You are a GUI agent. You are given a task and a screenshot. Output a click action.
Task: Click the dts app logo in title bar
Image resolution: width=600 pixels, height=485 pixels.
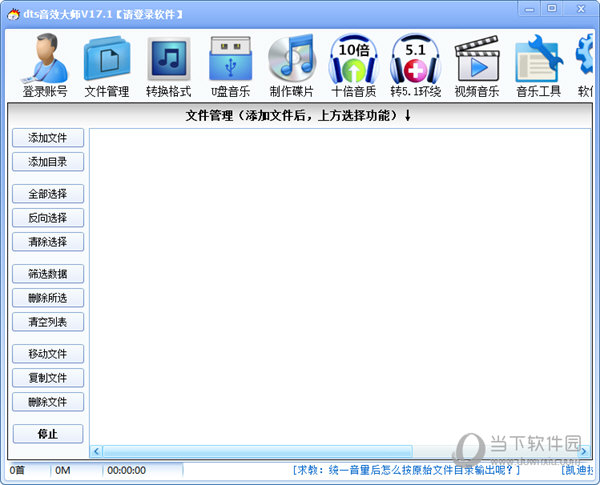pos(13,15)
